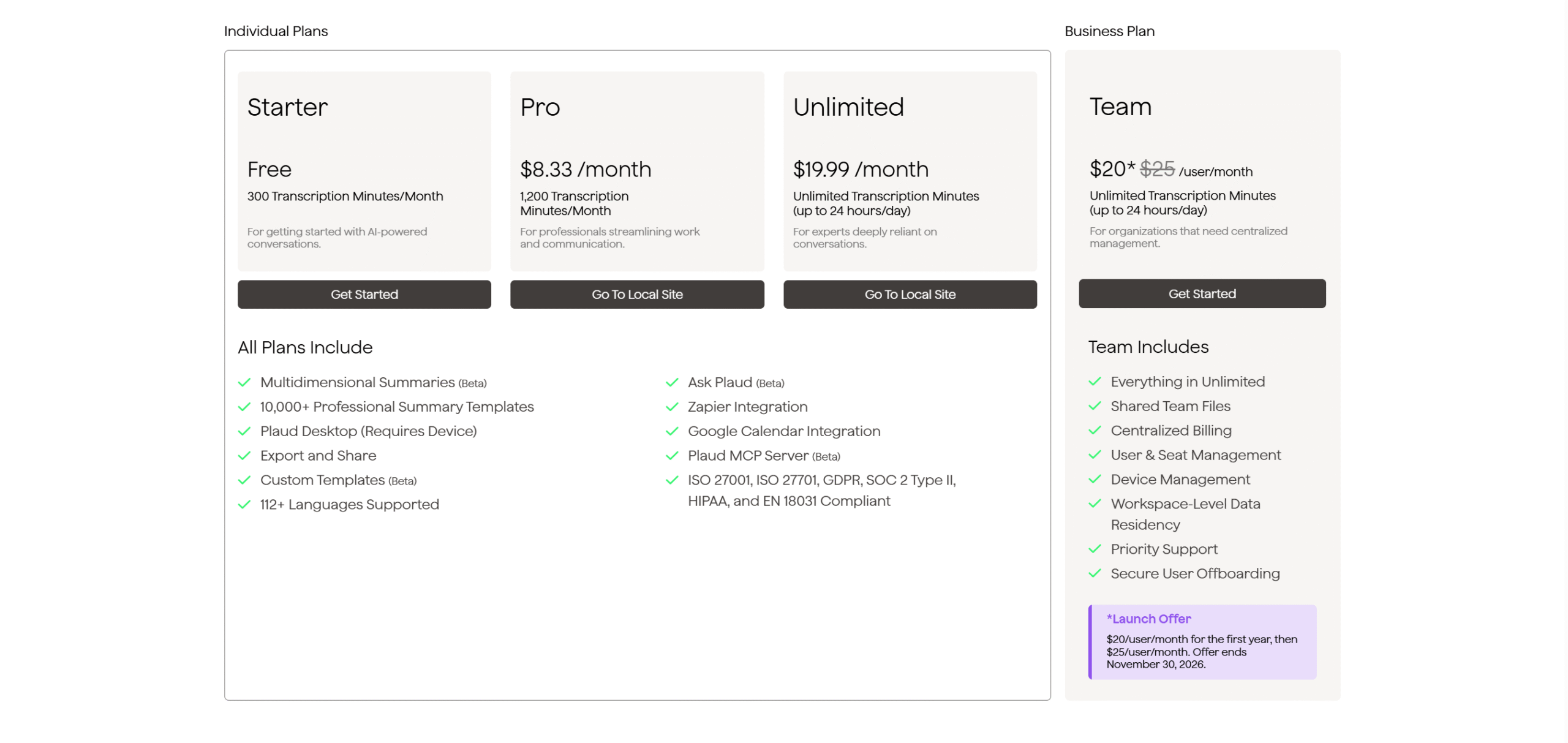Click the "Business Plan" section label
This screenshot has width=1568, height=743.
click(1109, 31)
